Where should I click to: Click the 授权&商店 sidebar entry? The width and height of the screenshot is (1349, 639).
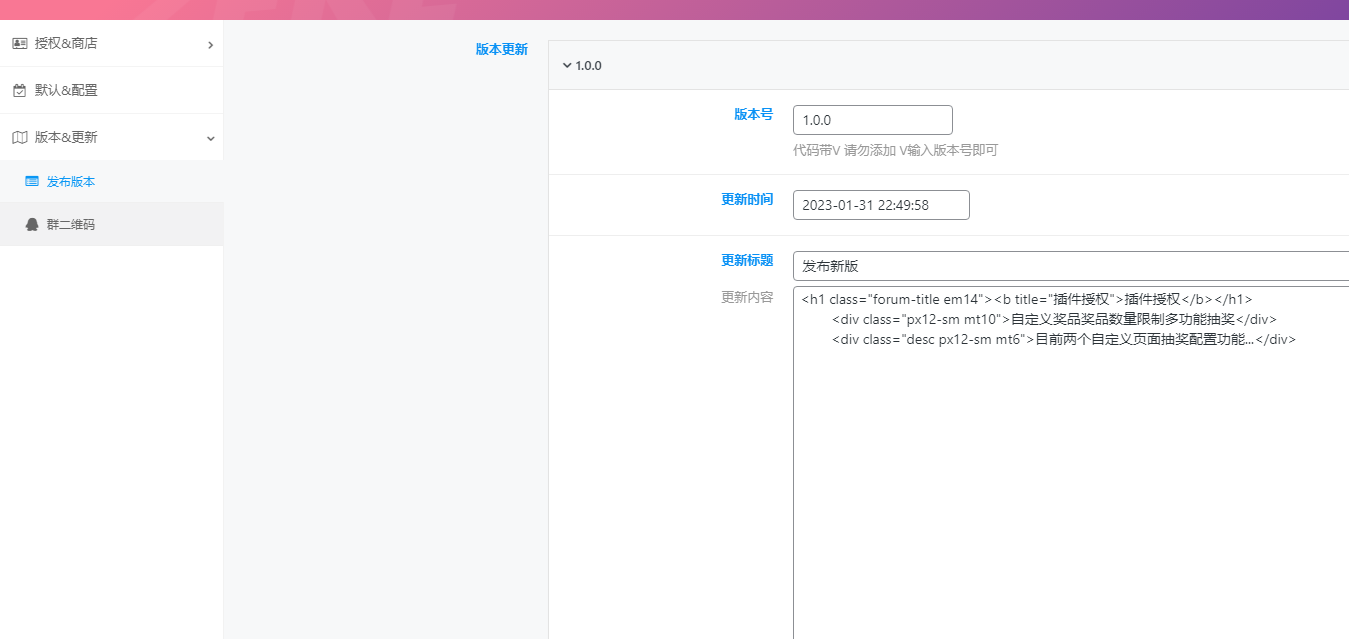[x=65, y=43]
